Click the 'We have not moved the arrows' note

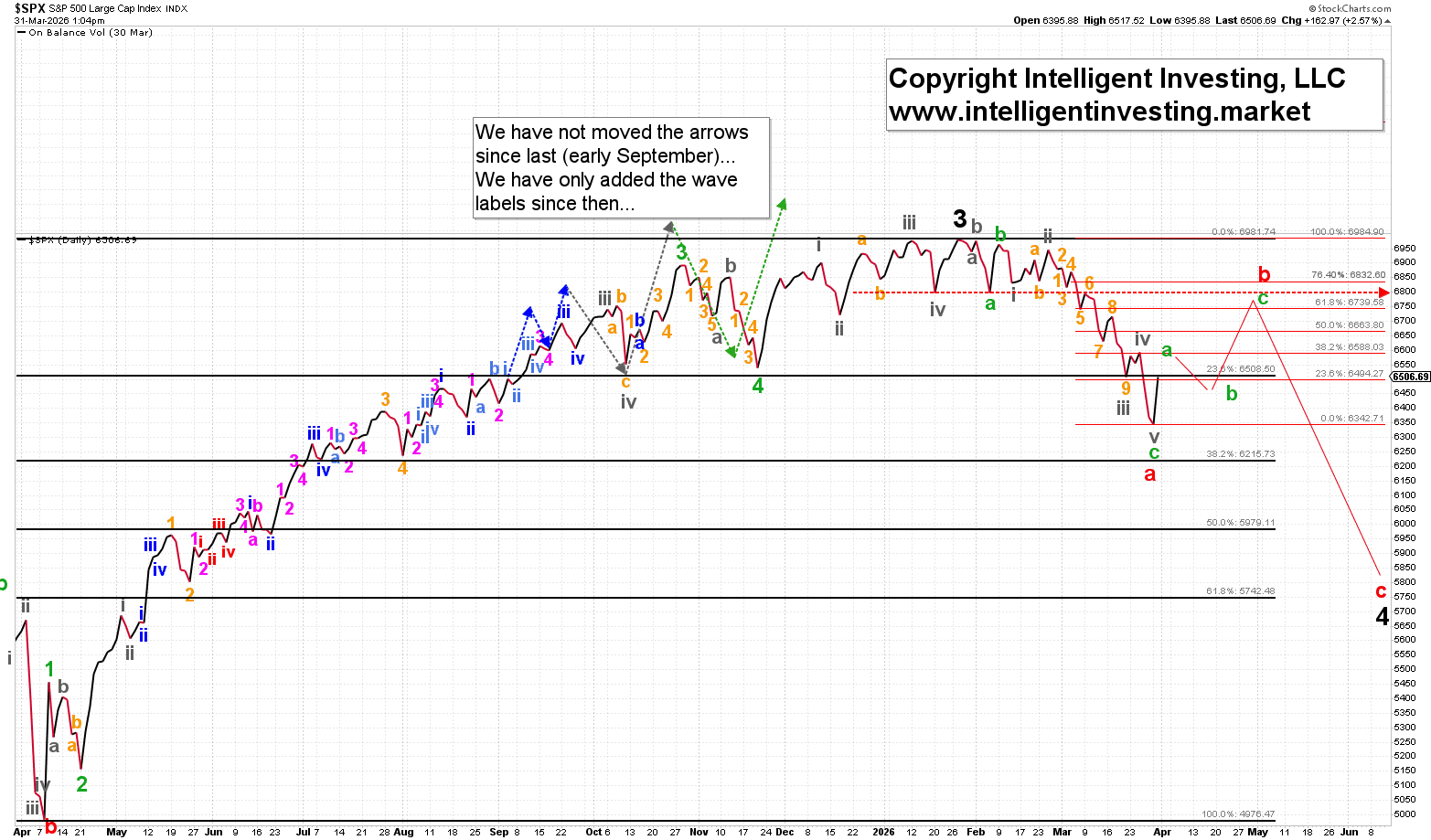tap(621, 168)
